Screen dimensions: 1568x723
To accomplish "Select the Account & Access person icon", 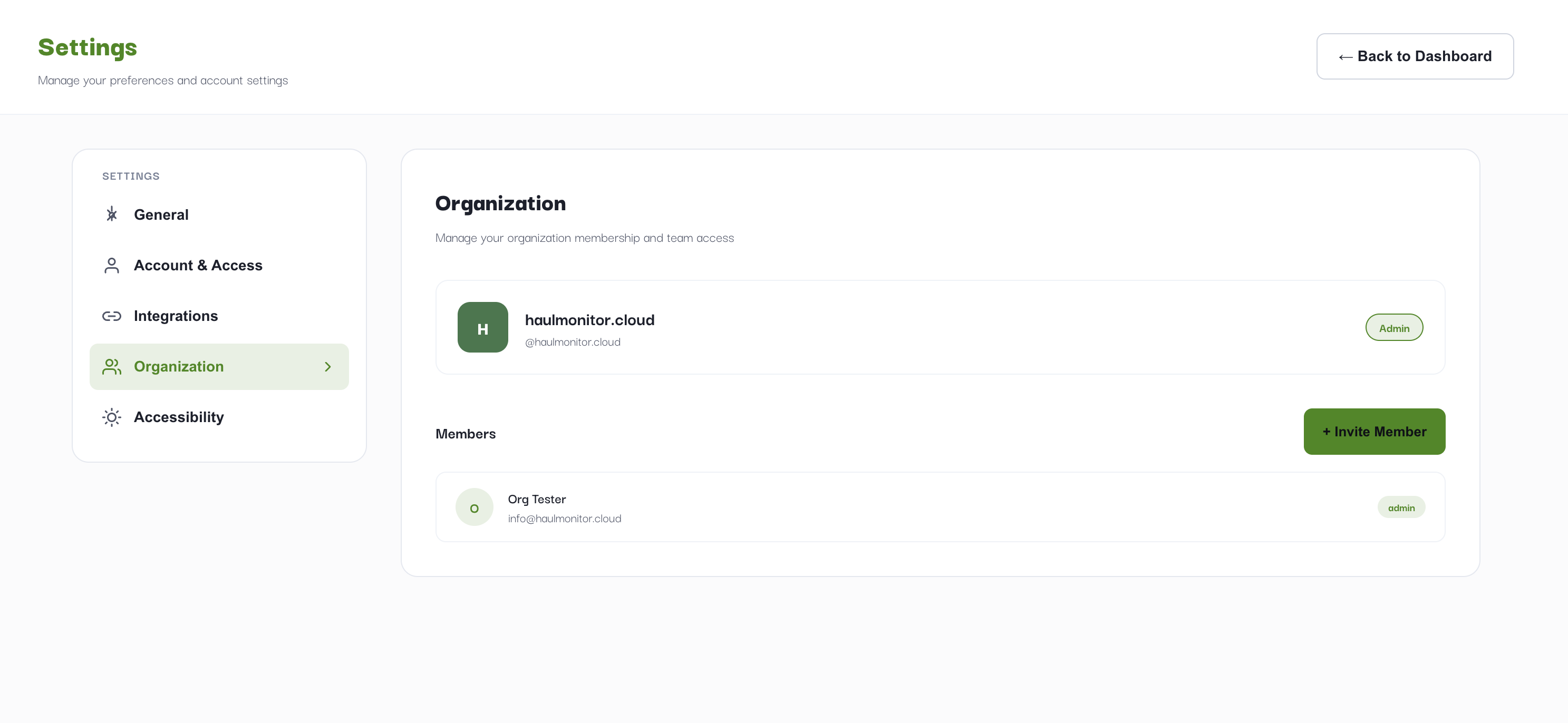I will pos(111,266).
